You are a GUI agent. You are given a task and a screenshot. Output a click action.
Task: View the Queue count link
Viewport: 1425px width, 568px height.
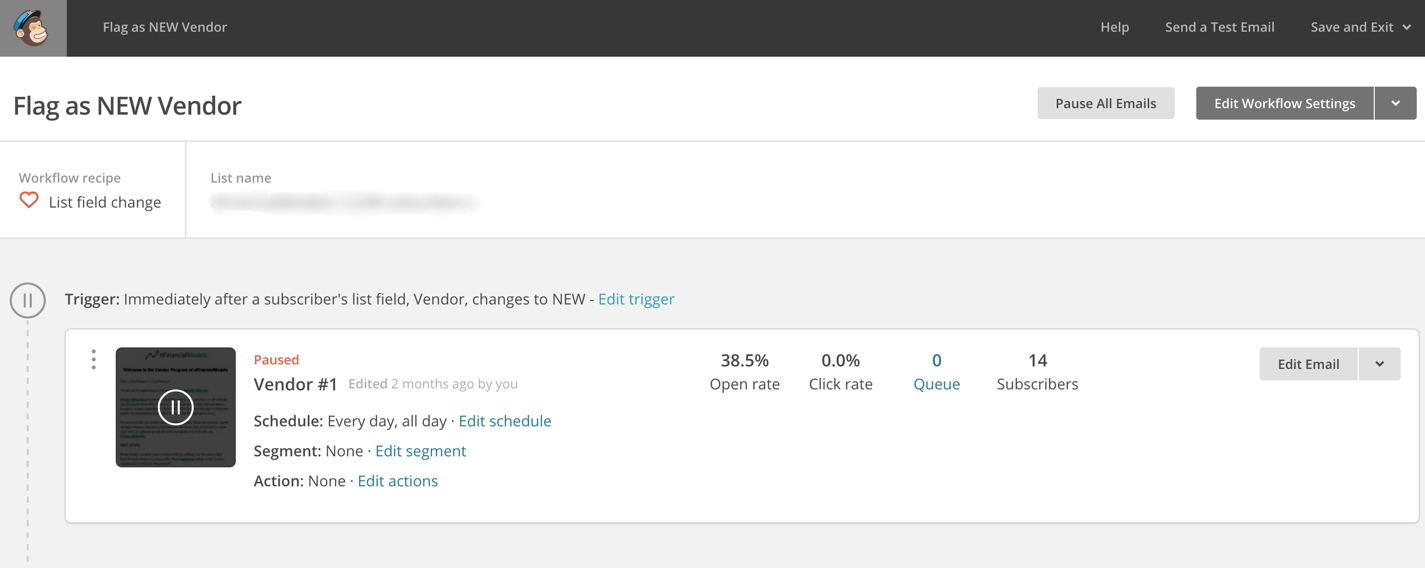click(x=937, y=371)
